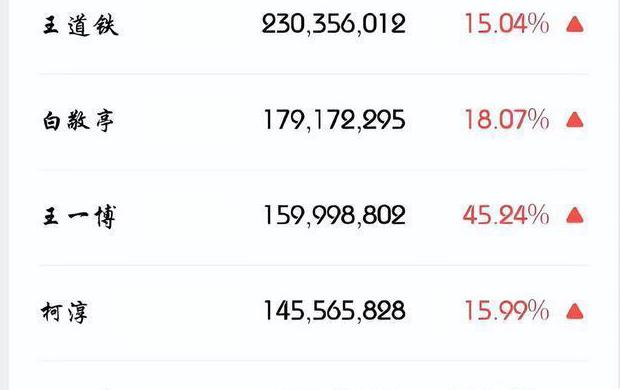The image size is (620, 390).
Task: Click the red up arrow beside 45.24%
Action: 575,216
